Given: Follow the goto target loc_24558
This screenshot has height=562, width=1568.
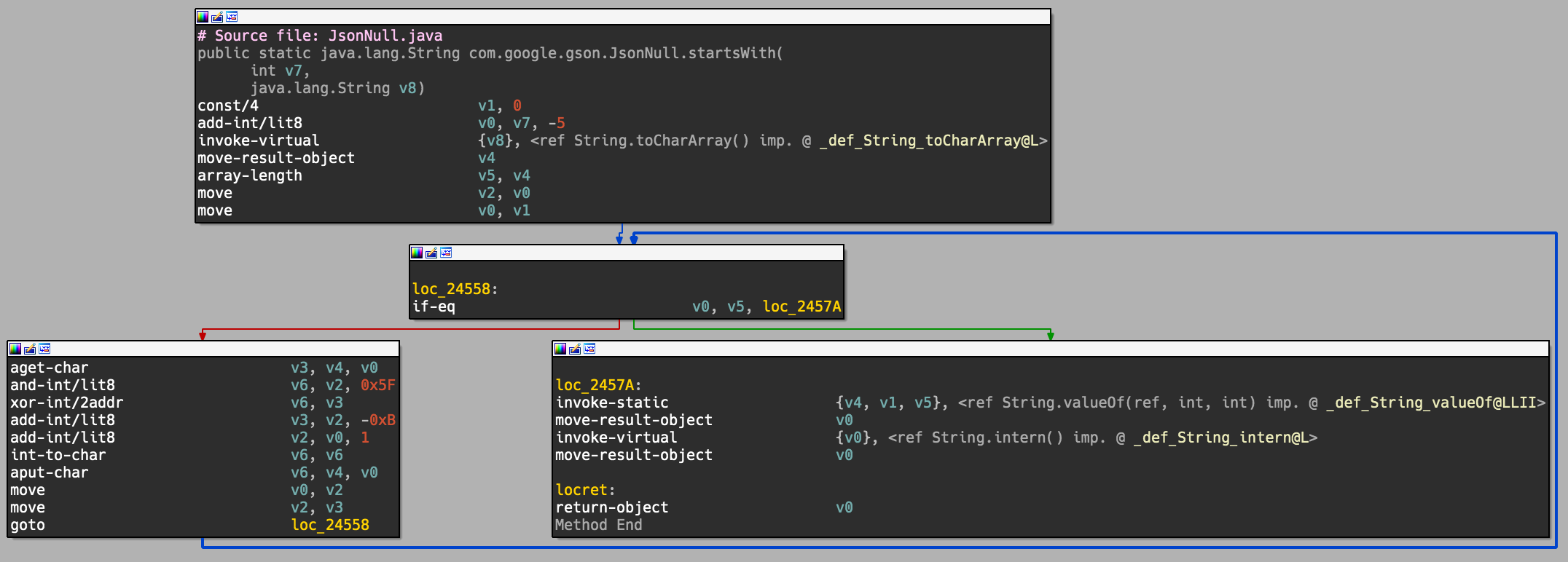Looking at the screenshot, I should coord(330,525).
